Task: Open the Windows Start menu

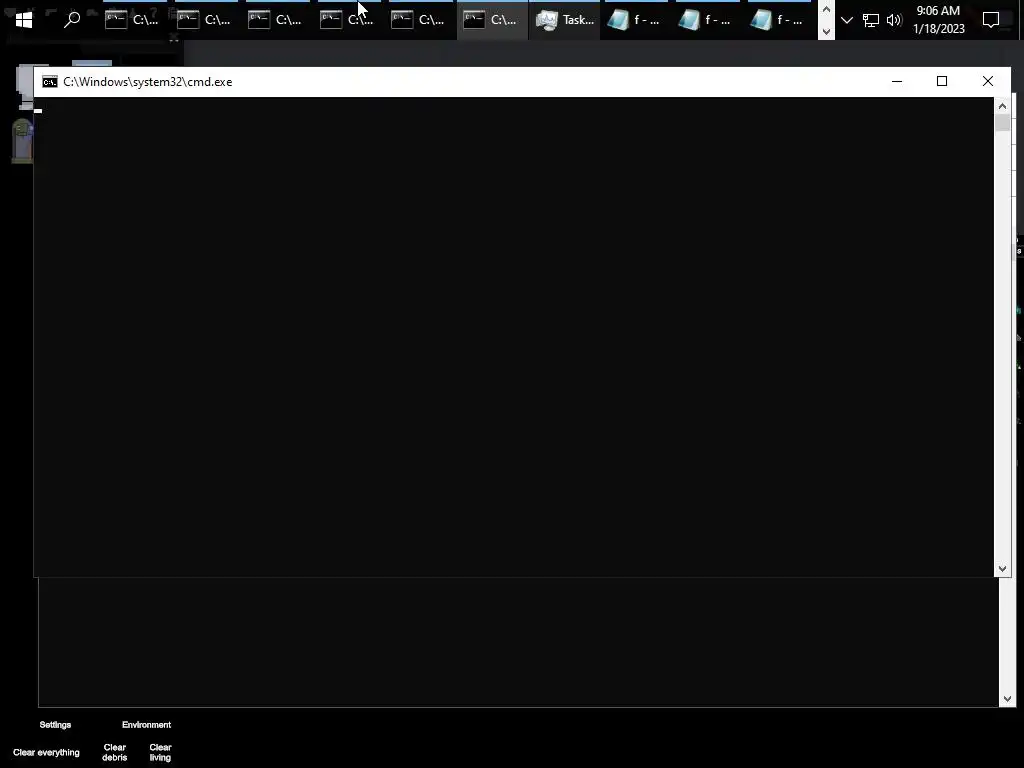Action: pos(24,20)
